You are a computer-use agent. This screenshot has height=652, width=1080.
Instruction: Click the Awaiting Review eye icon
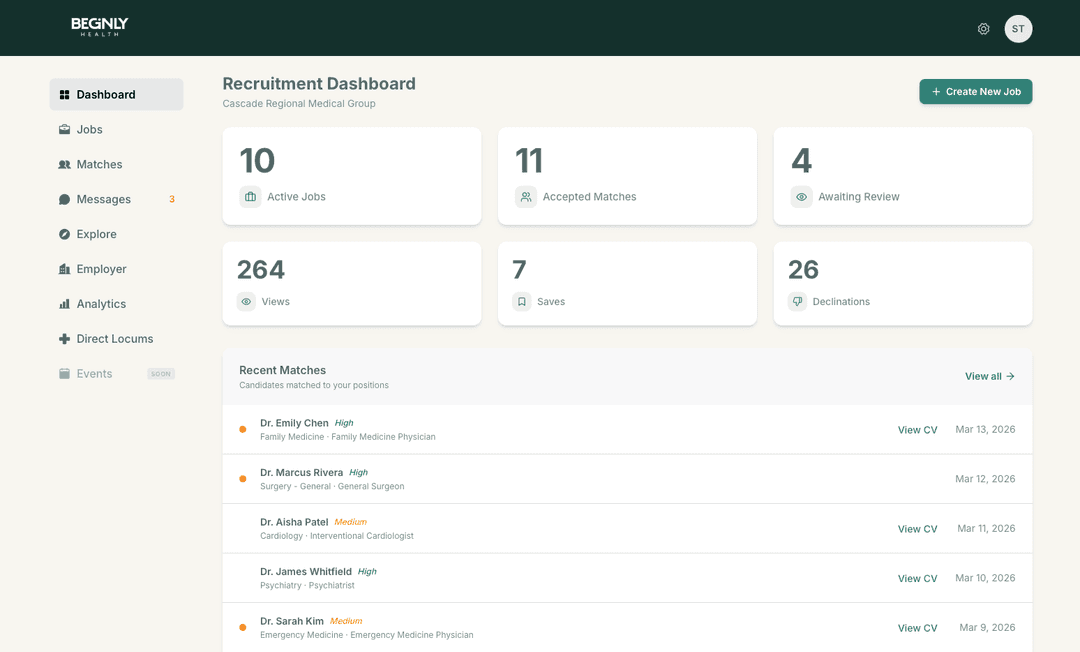(801, 197)
